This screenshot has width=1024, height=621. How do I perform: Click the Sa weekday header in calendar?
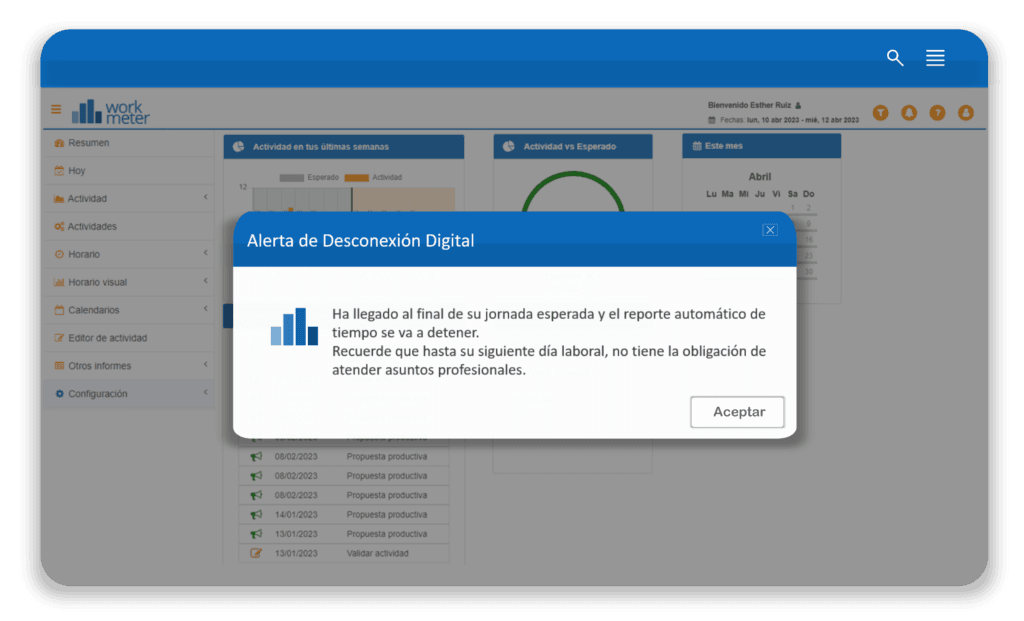pos(793,194)
